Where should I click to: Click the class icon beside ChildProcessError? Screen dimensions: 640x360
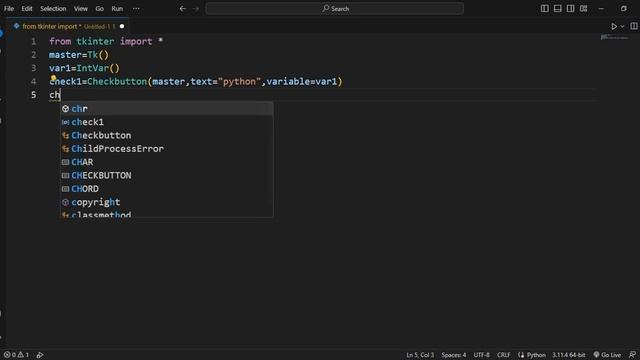click(65, 149)
